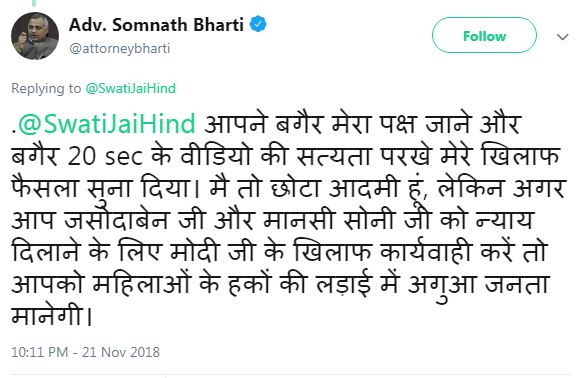Click the word जसोदाबेन in the tweet
The image size is (586, 378).
(117, 220)
